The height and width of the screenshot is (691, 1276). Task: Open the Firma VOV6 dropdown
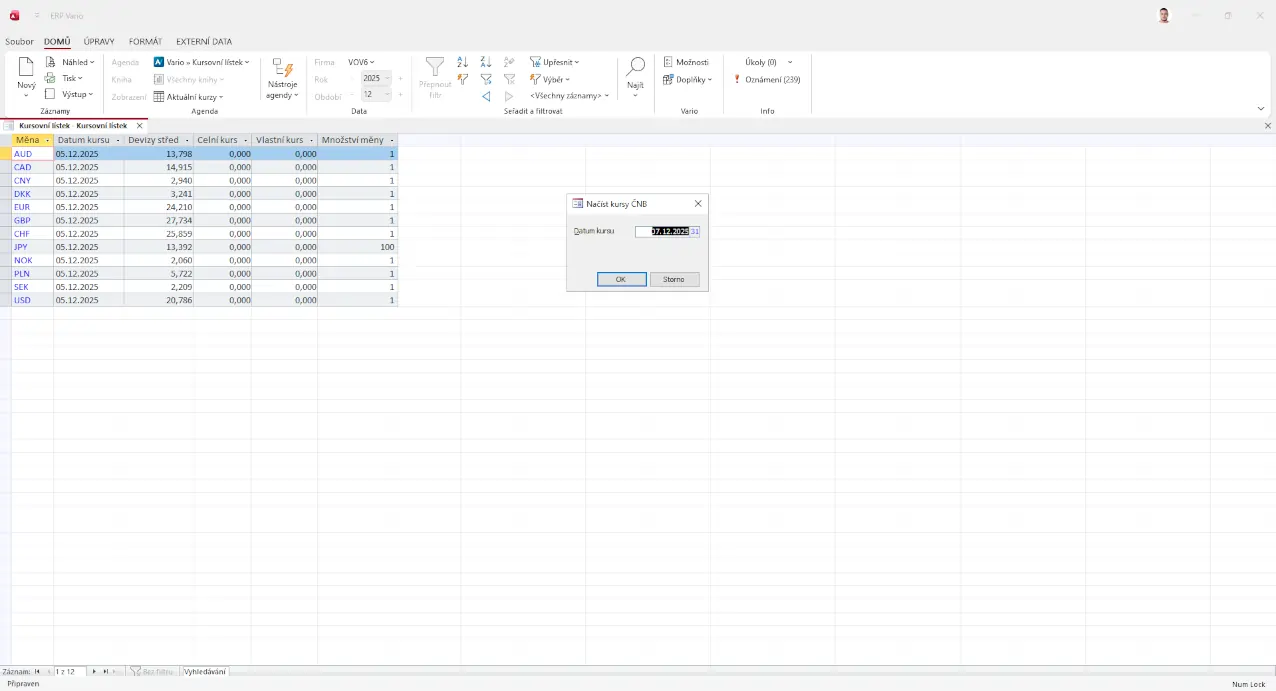pos(361,62)
